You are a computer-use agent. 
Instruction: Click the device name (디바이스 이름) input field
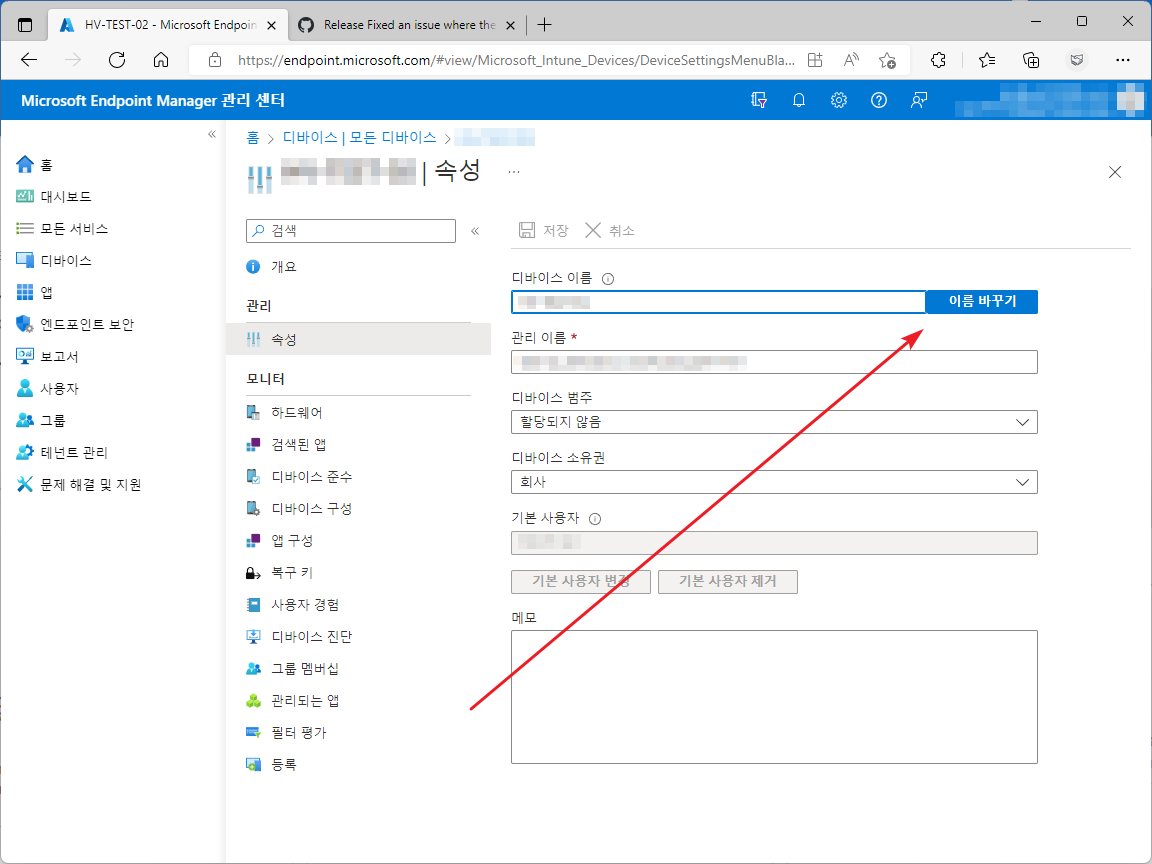coord(719,301)
